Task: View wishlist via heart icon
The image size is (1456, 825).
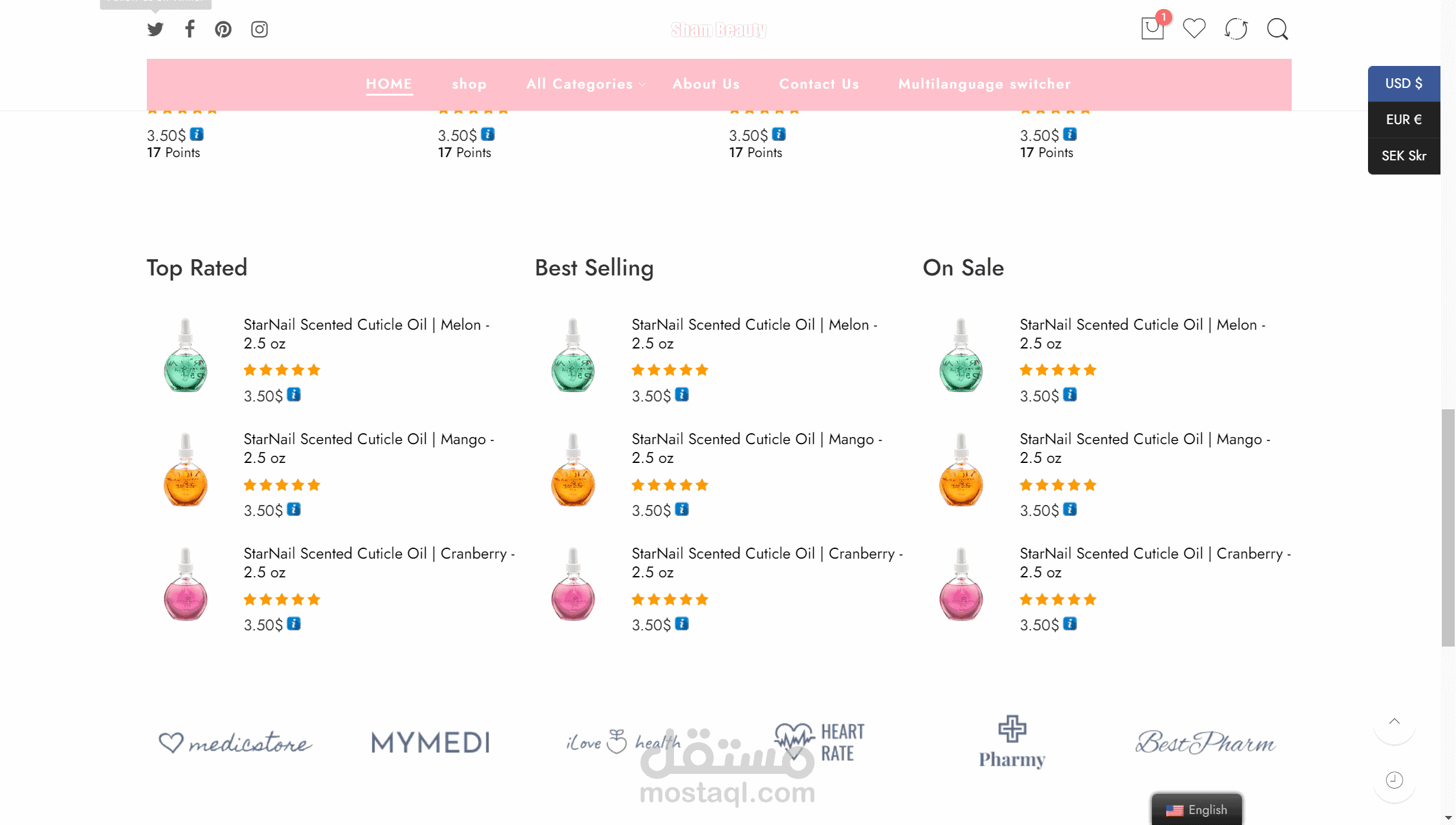Action: pos(1194,28)
